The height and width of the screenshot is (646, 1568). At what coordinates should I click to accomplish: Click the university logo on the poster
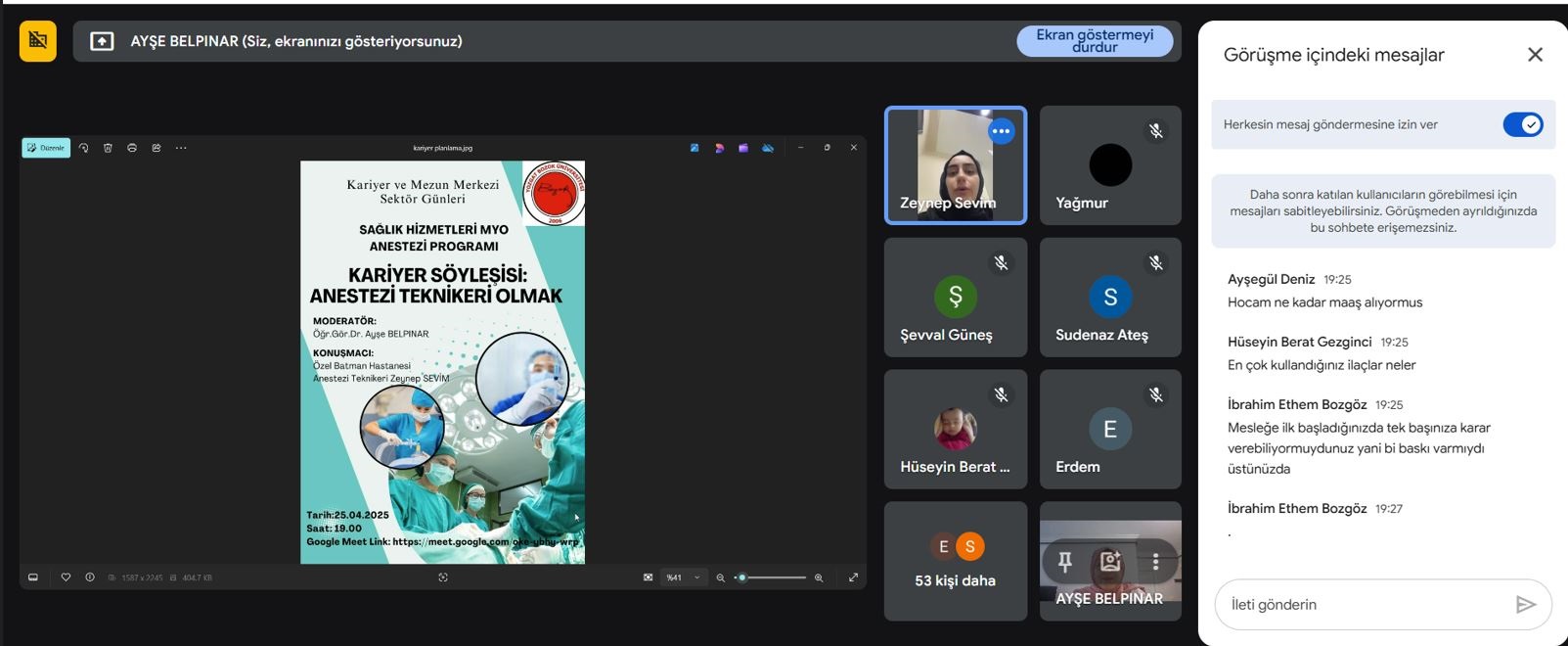554,194
